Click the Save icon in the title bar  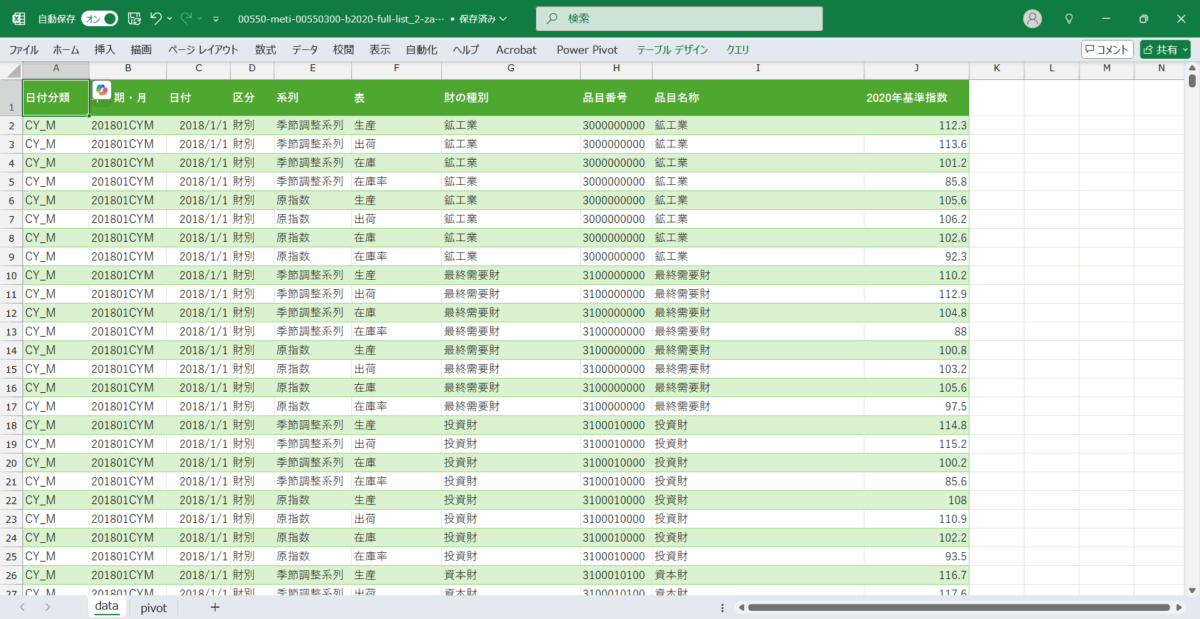134,19
